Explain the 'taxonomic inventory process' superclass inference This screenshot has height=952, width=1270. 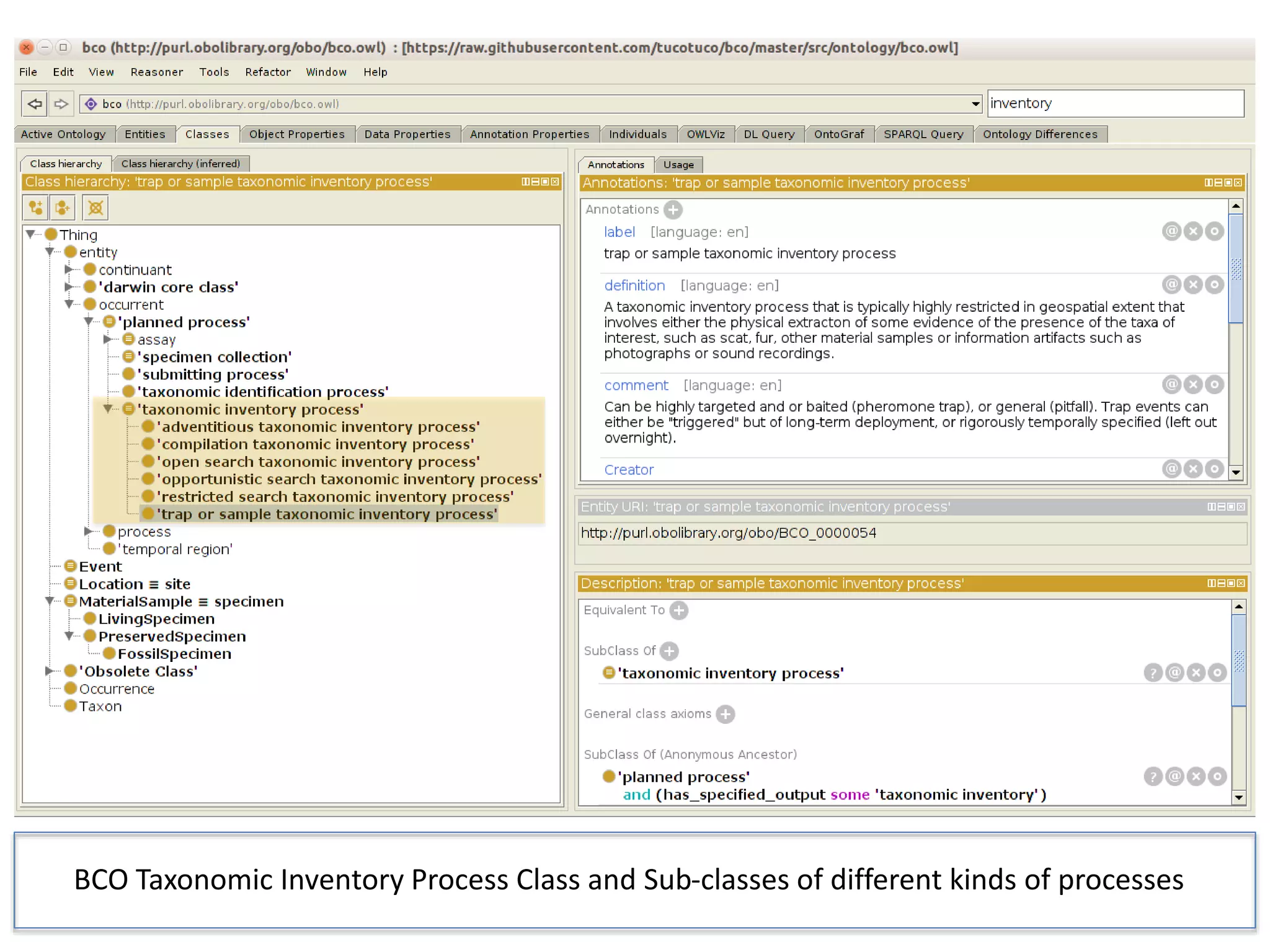pyautogui.click(x=1153, y=672)
